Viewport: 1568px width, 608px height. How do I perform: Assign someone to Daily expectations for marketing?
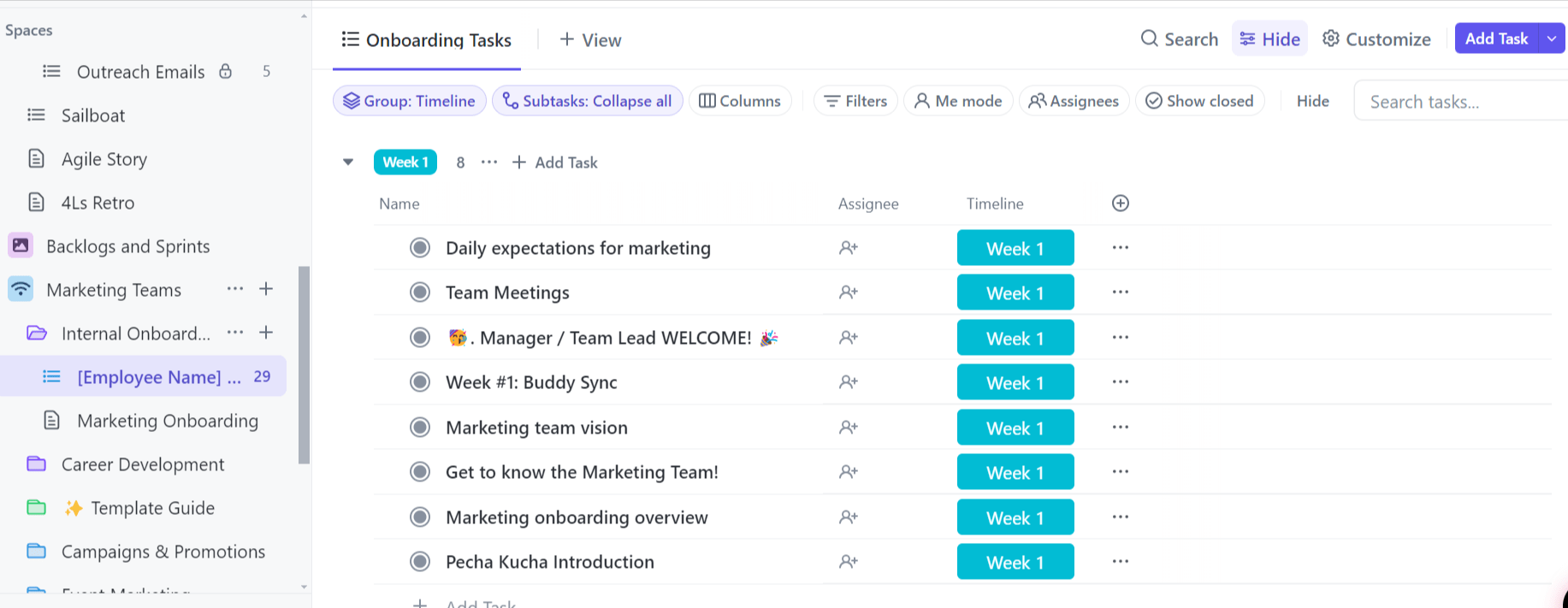849,248
